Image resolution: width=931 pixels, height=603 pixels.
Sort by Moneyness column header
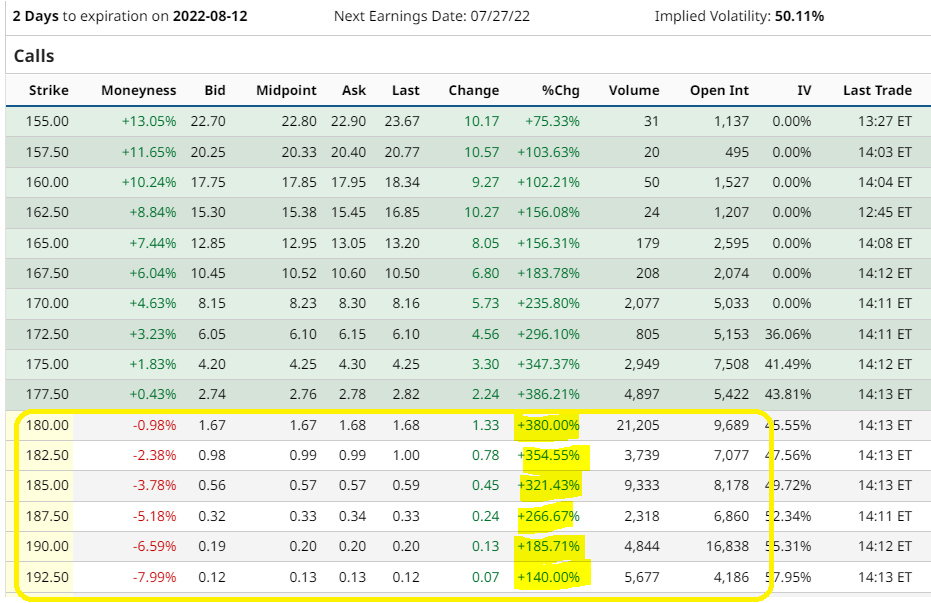tap(138, 90)
